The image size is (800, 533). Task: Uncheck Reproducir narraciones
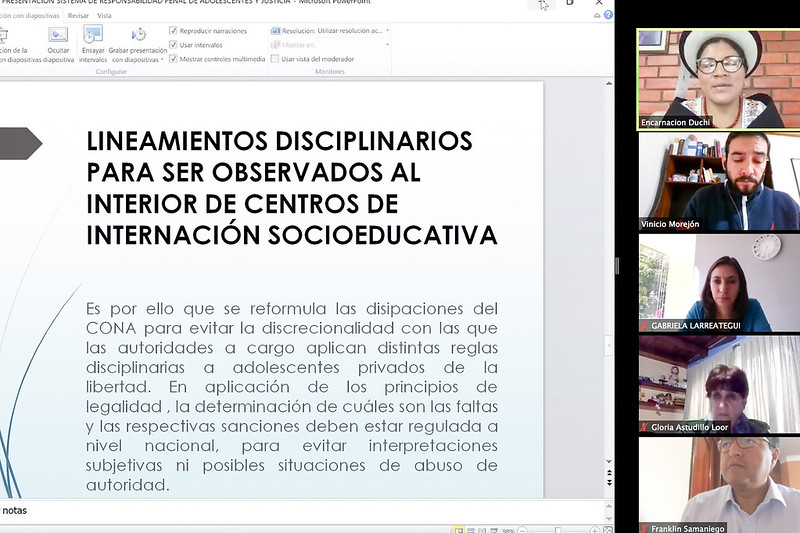coord(173,31)
